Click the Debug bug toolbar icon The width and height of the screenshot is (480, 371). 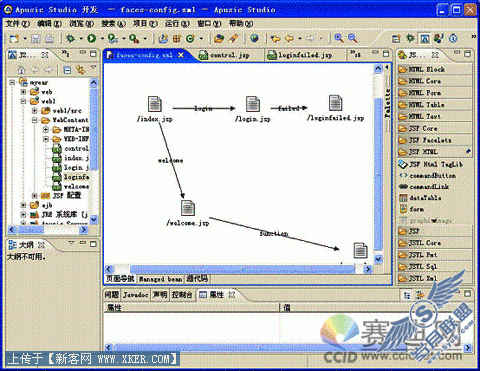tap(71, 39)
